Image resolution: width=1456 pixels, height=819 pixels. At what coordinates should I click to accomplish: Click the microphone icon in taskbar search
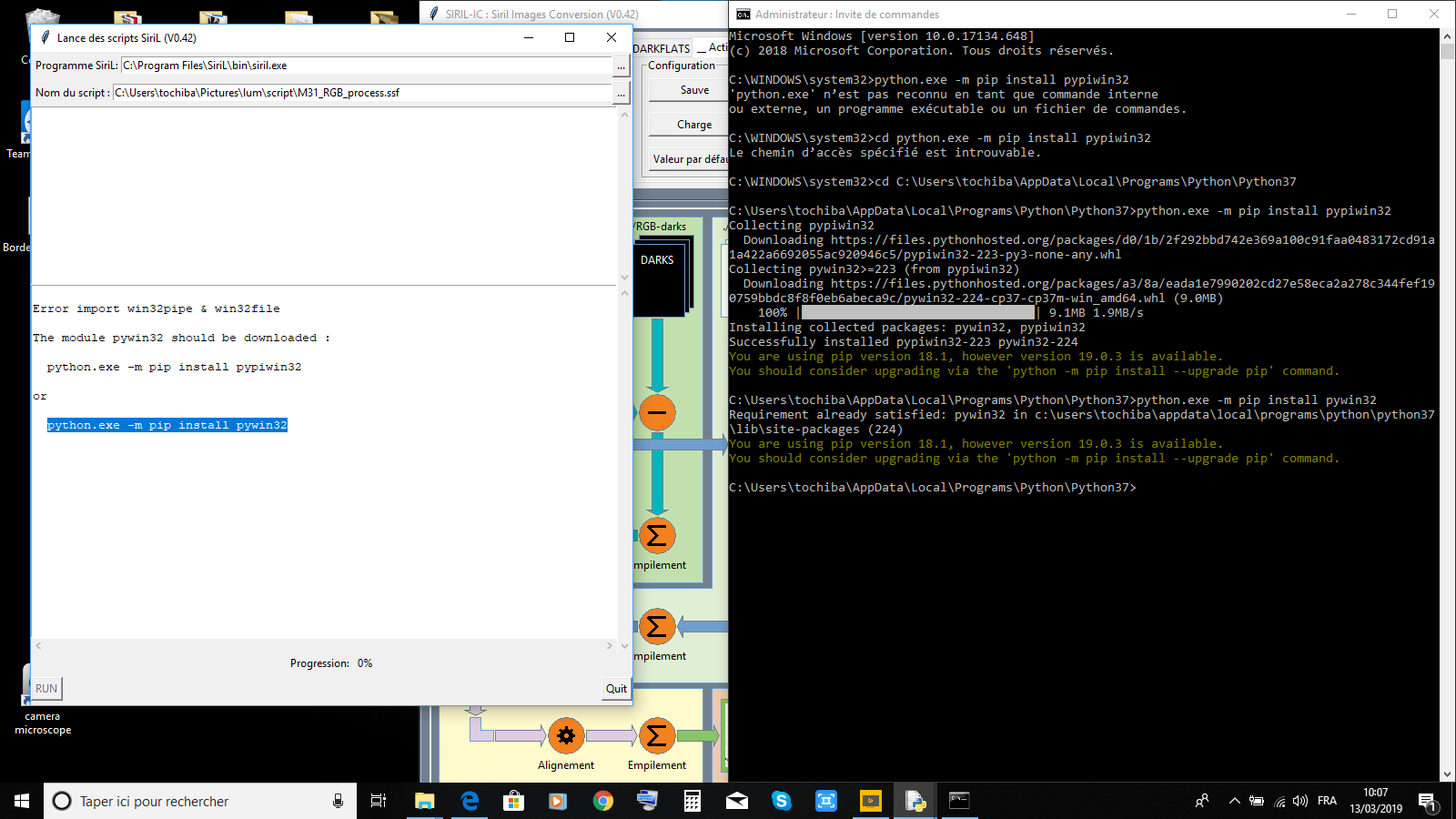pyautogui.click(x=338, y=801)
